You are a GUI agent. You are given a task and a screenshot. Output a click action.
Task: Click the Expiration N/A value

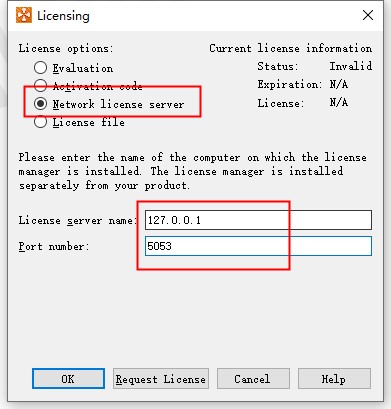click(339, 84)
